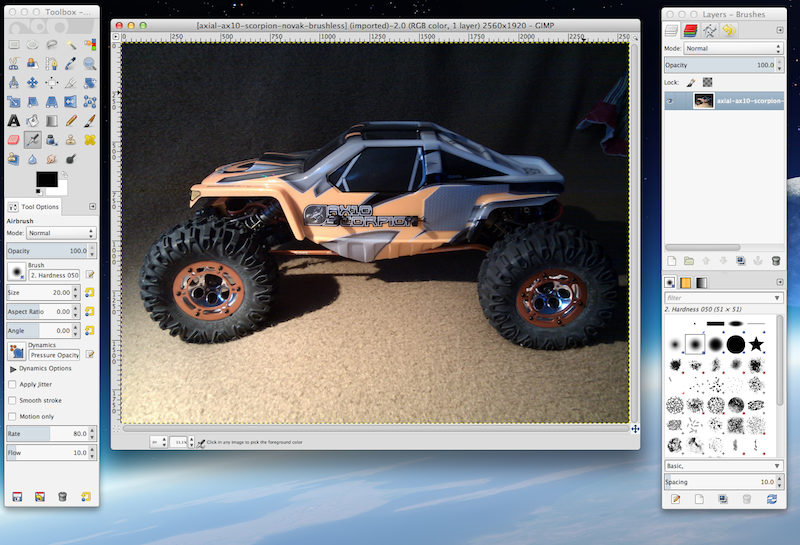Viewport: 800px width, 545px height.
Task: Click the brush filter text field
Action: tap(722, 297)
